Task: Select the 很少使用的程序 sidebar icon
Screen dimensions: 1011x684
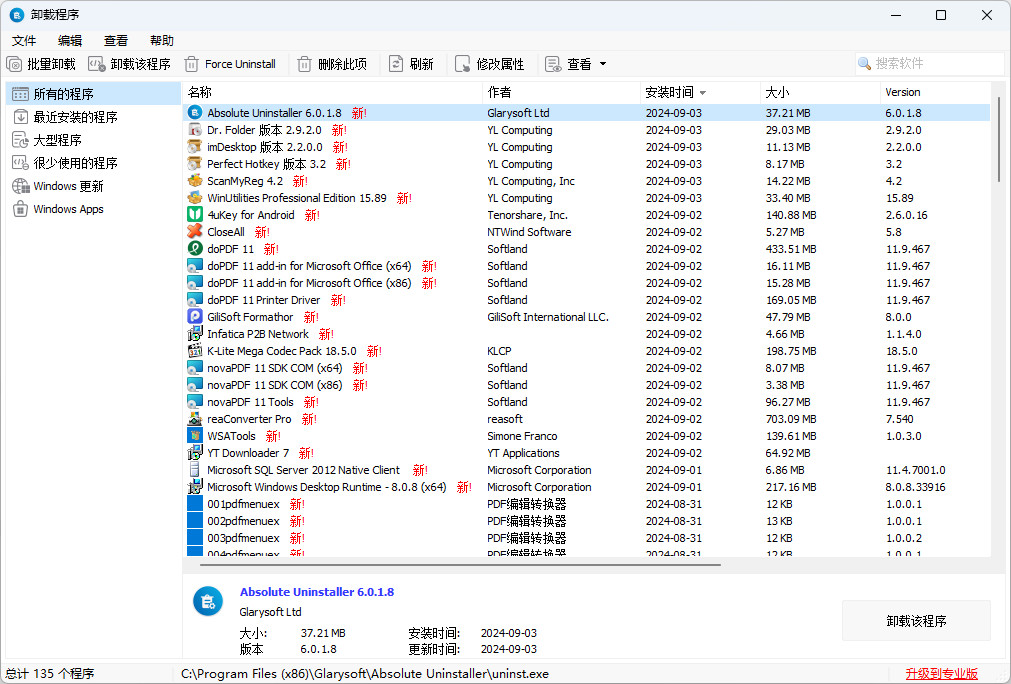Action: (21, 163)
